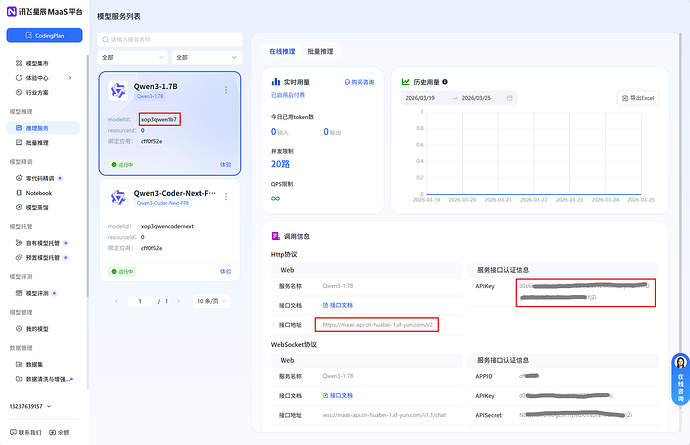Click the three-dot menu on Qwen3-1.7B card
The image size is (690, 445).
[226, 90]
